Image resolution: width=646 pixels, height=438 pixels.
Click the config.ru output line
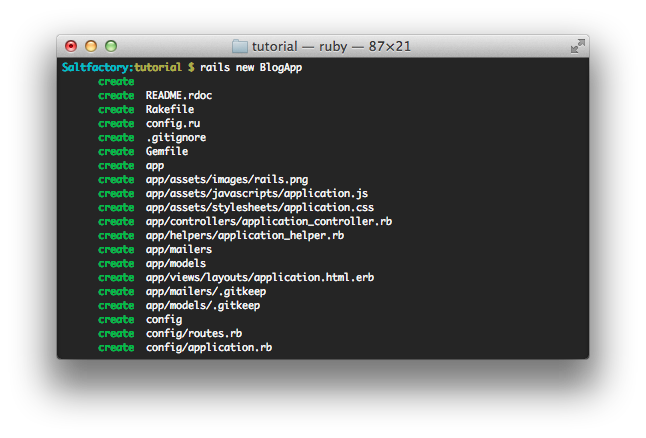coord(173,124)
